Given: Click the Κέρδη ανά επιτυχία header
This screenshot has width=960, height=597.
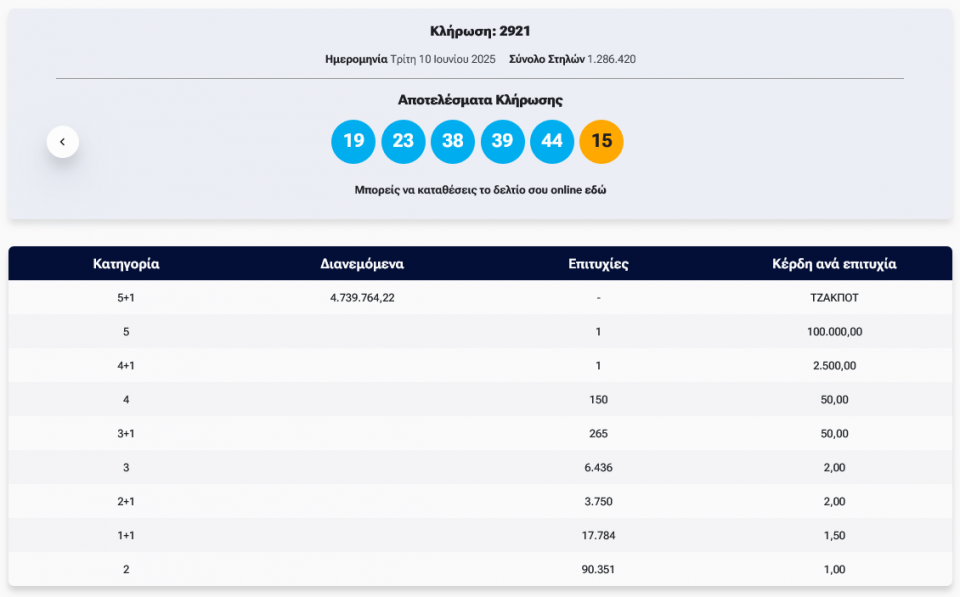Looking at the screenshot, I should point(834,264).
